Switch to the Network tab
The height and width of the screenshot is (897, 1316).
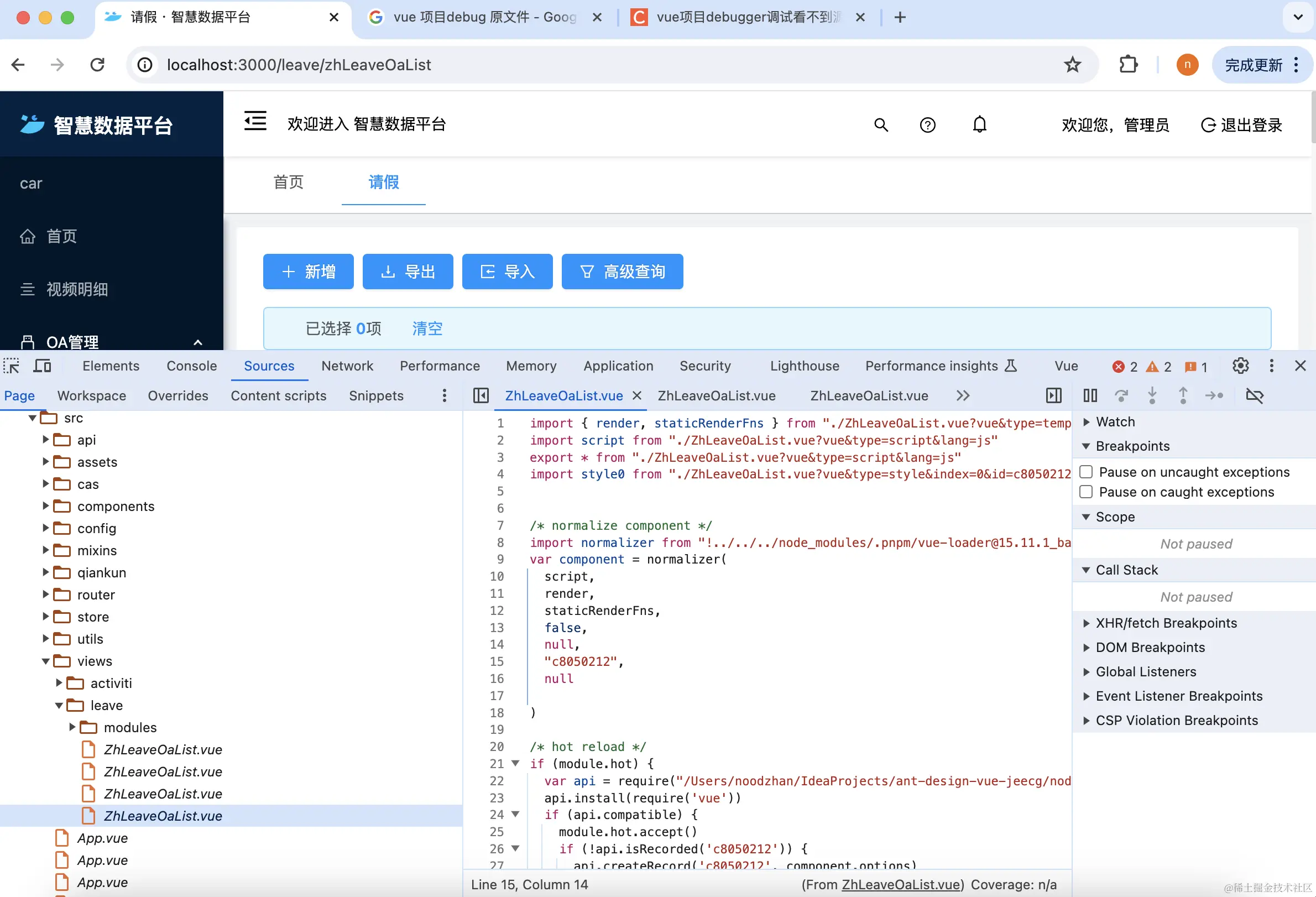tap(347, 366)
